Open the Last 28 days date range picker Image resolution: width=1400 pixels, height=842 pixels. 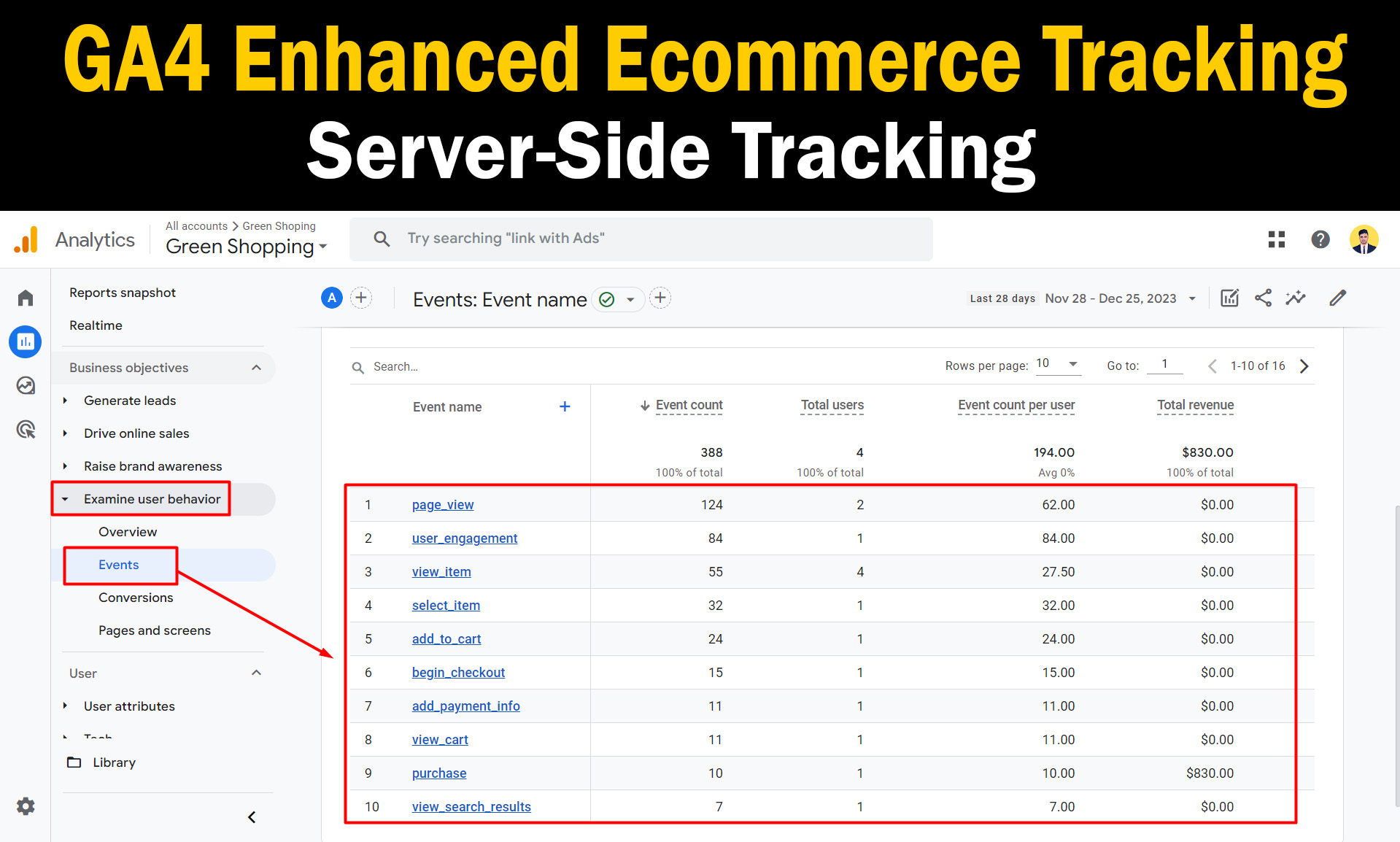(x=1080, y=298)
